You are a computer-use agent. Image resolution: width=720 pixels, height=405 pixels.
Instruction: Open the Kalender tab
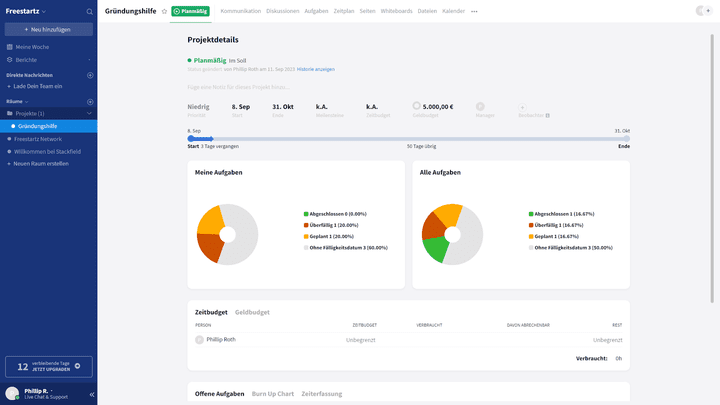(x=453, y=11)
